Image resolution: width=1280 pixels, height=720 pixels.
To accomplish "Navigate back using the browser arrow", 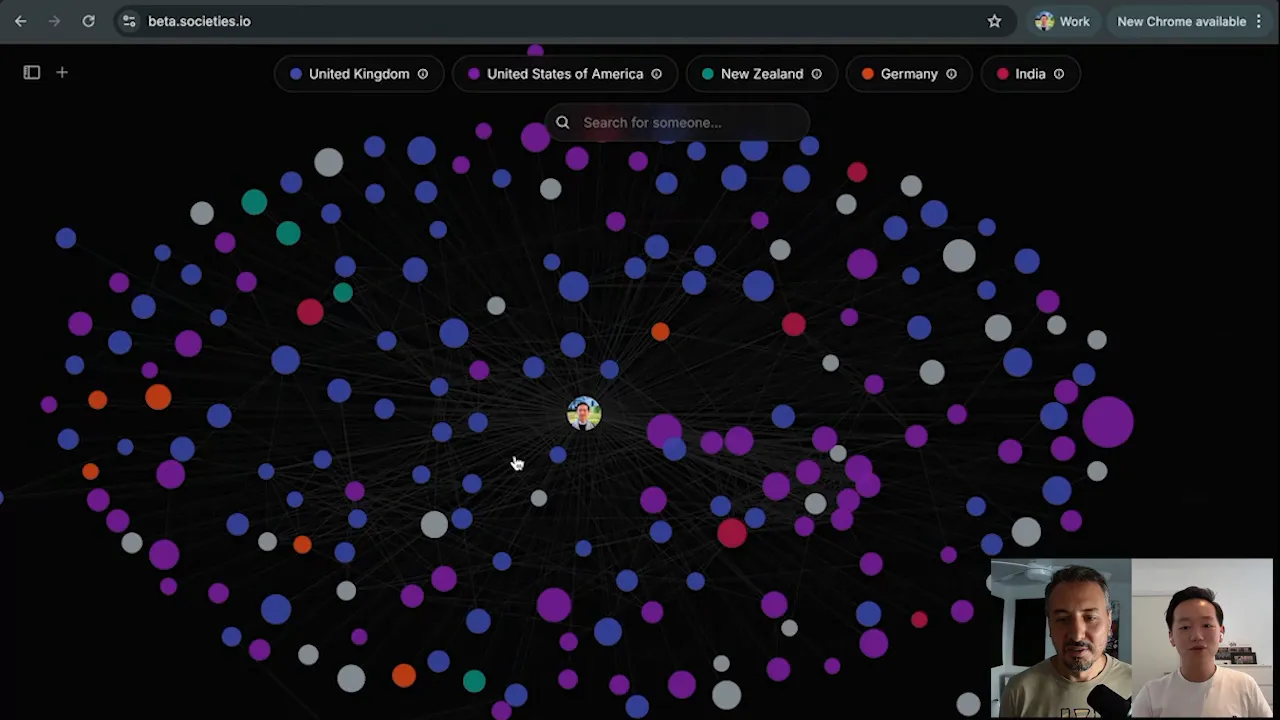I will coord(20,20).
